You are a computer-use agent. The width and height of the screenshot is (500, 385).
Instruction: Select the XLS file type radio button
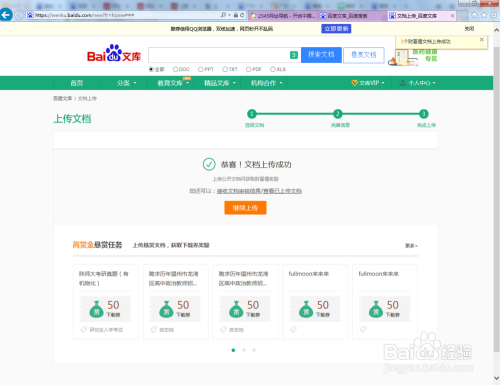click(273, 69)
